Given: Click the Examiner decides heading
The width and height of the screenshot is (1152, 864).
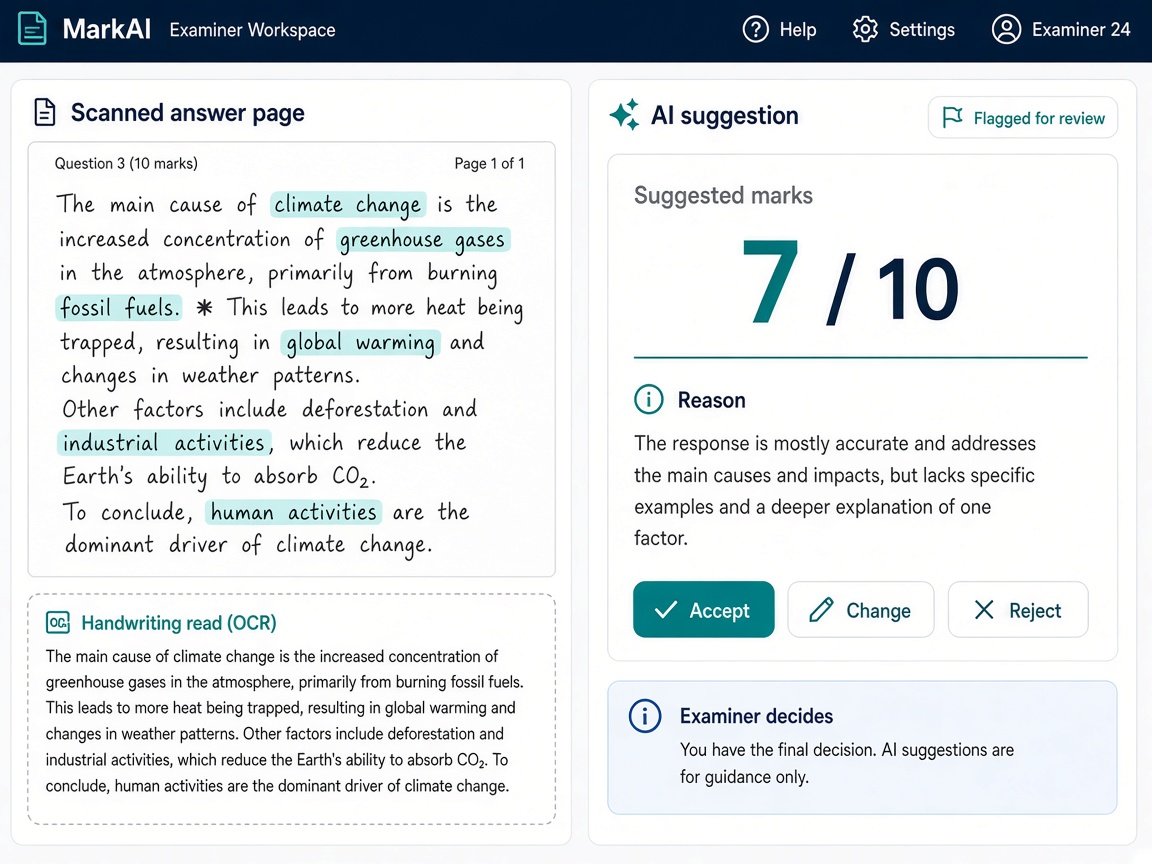Looking at the screenshot, I should [x=756, y=716].
